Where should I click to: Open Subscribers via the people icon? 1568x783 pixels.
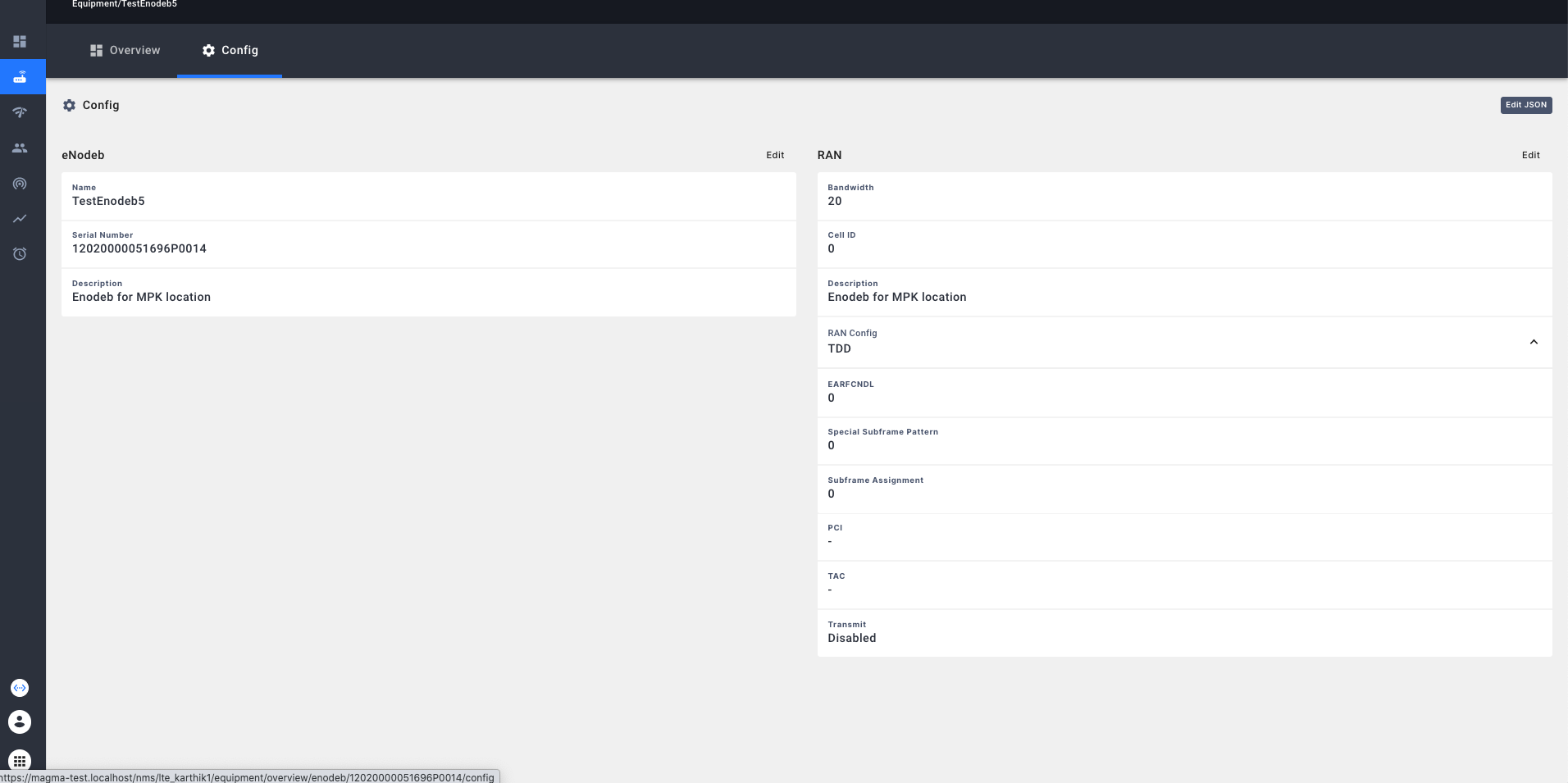click(21, 148)
